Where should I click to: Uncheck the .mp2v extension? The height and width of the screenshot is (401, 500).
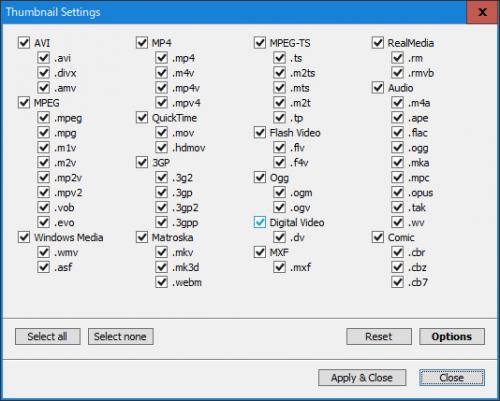[44, 177]
